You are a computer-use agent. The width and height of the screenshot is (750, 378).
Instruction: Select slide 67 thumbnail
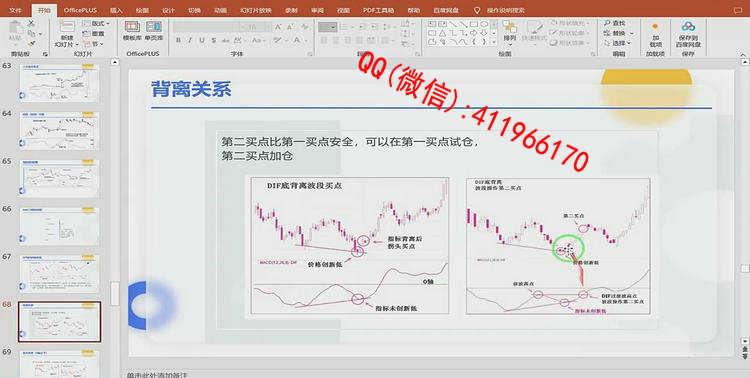(59, 273)
